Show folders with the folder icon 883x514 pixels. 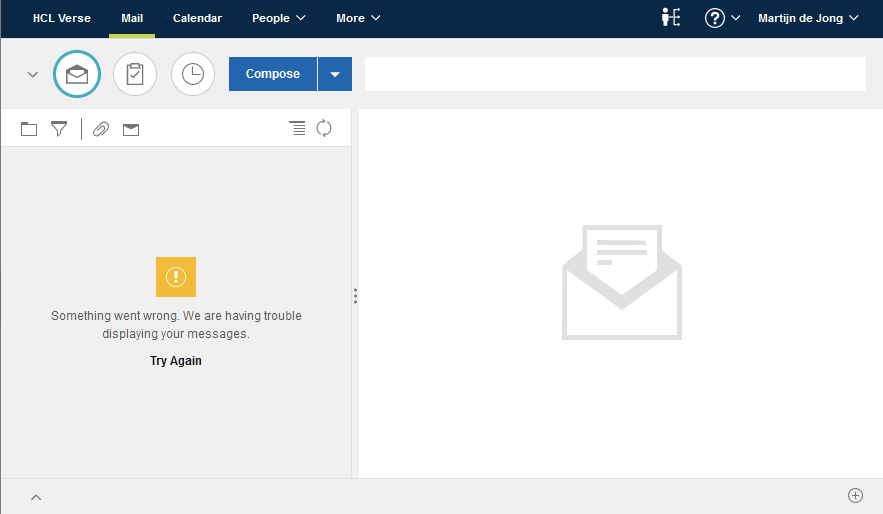tap(29, 129)
